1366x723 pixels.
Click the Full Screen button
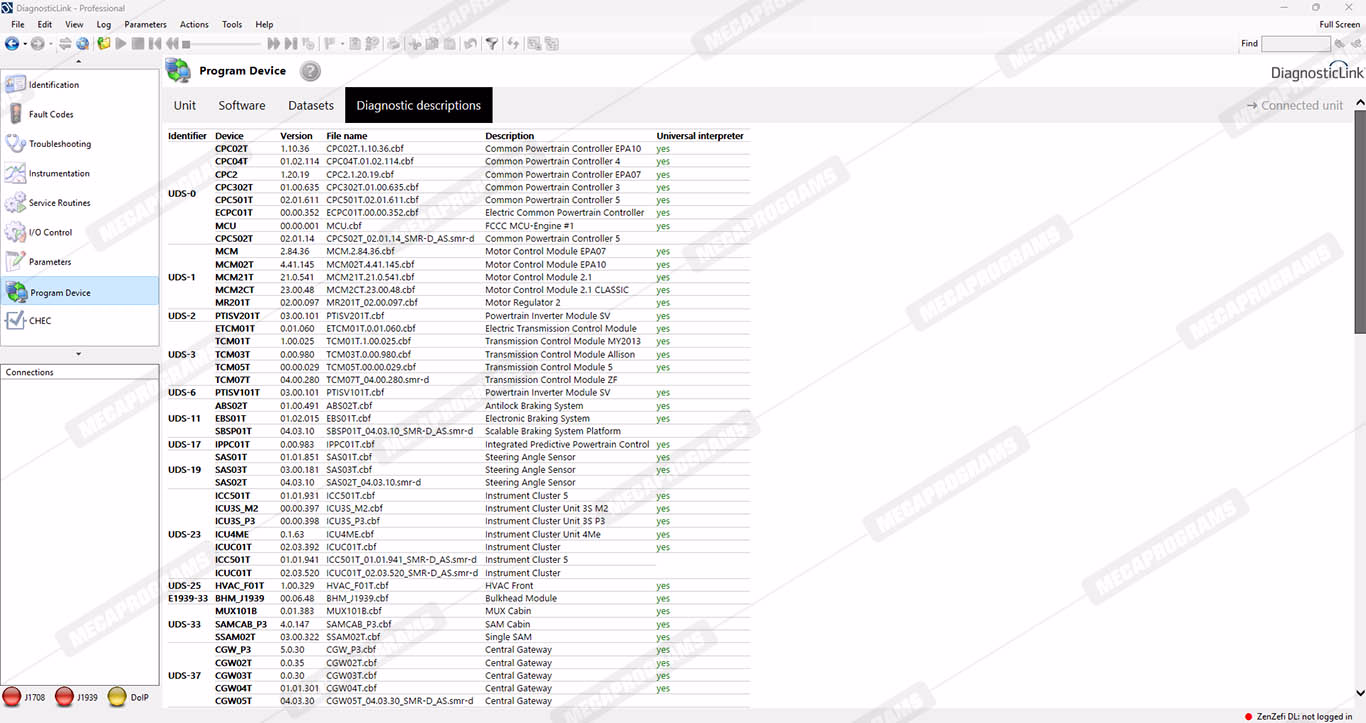click(1339, 24)
